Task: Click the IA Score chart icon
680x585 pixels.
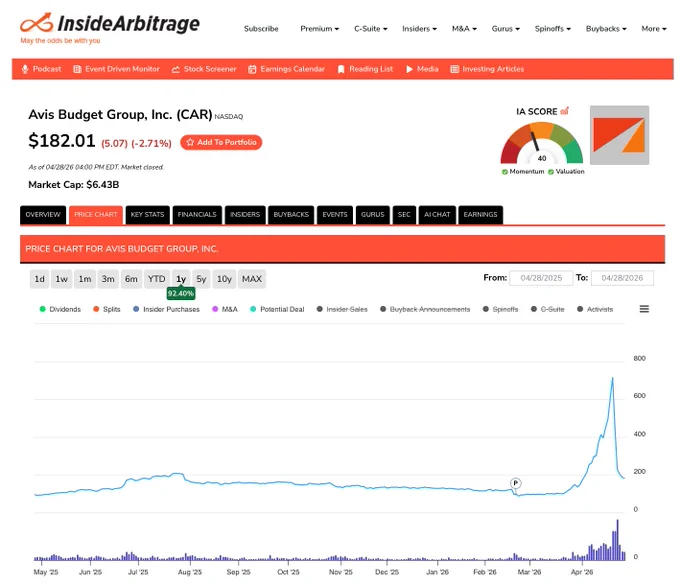Action: pos(564,111)
